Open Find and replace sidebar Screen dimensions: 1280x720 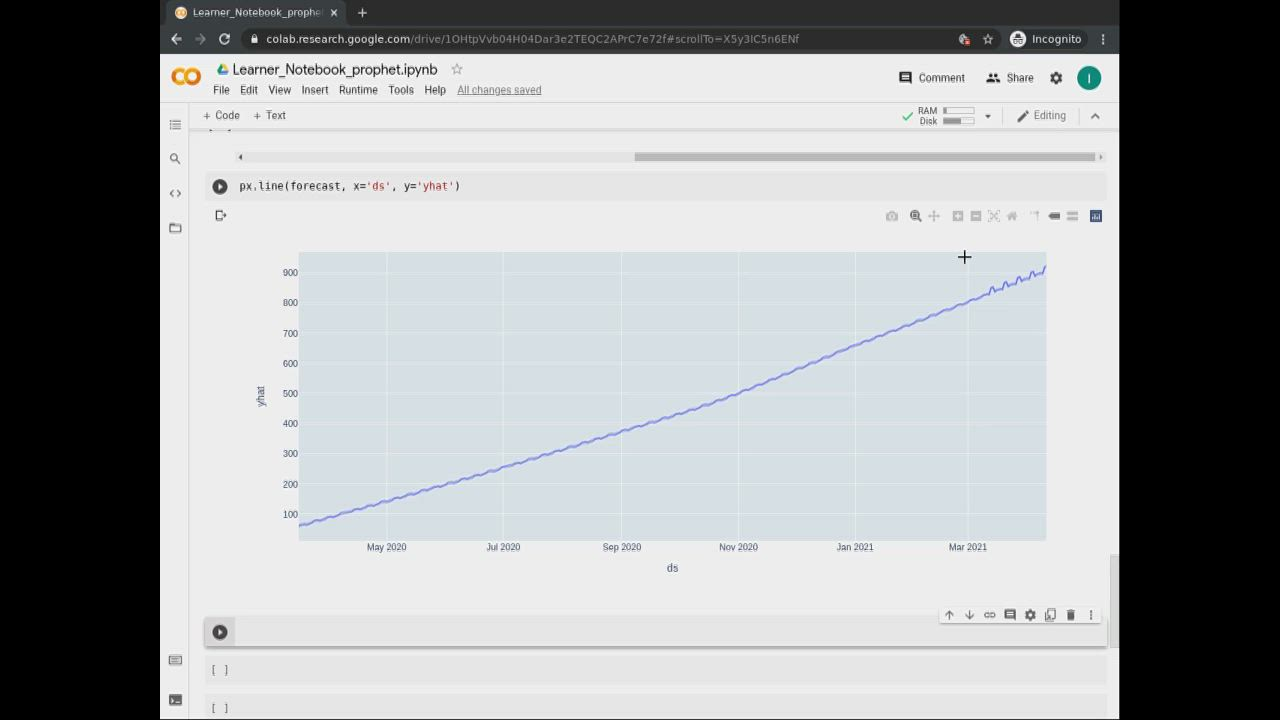click(x=175, y=159)
